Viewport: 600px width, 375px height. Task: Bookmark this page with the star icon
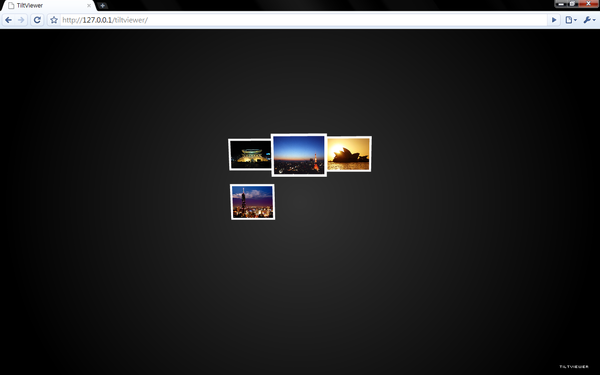pyautogui.click(x=54, y=20)
